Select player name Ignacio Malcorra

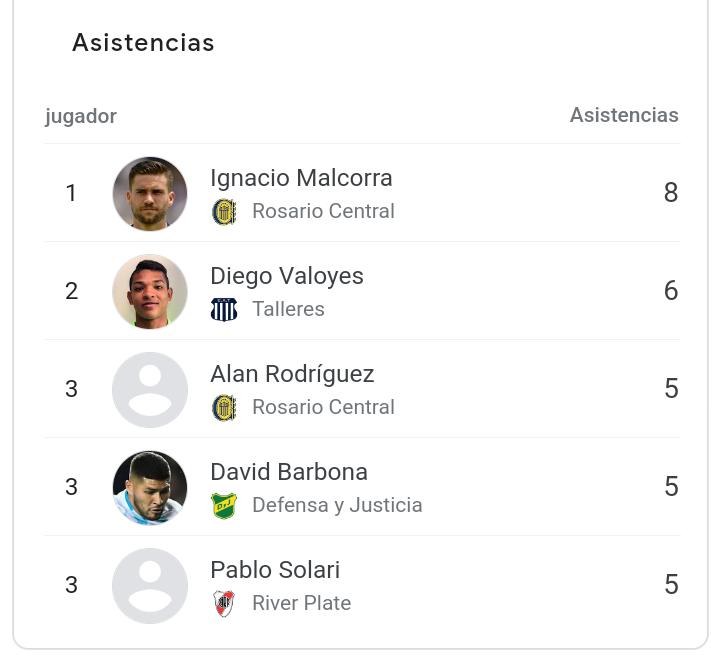(x=301, y=178)
